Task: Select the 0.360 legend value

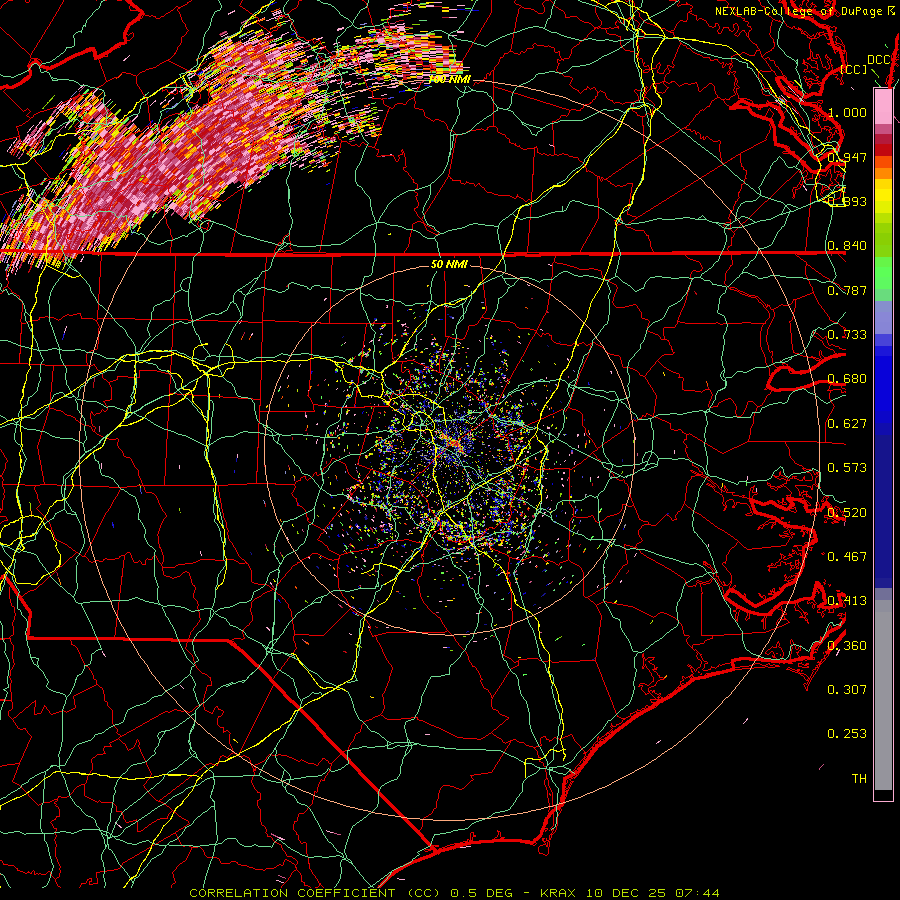Action: point(847,645)
